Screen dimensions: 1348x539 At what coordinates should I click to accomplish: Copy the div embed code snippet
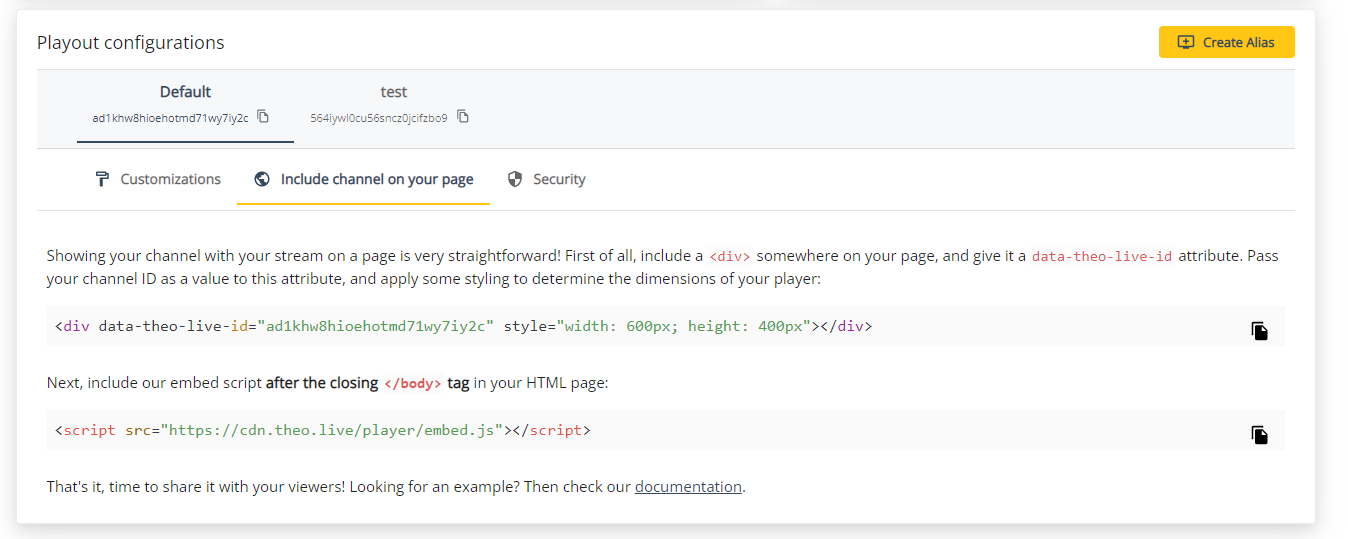tap(1259, 331)
